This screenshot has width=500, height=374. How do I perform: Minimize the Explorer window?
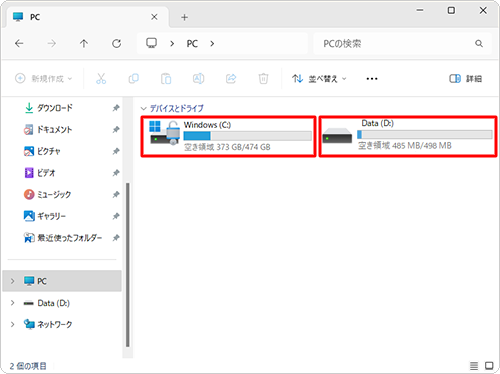point(420,10)
